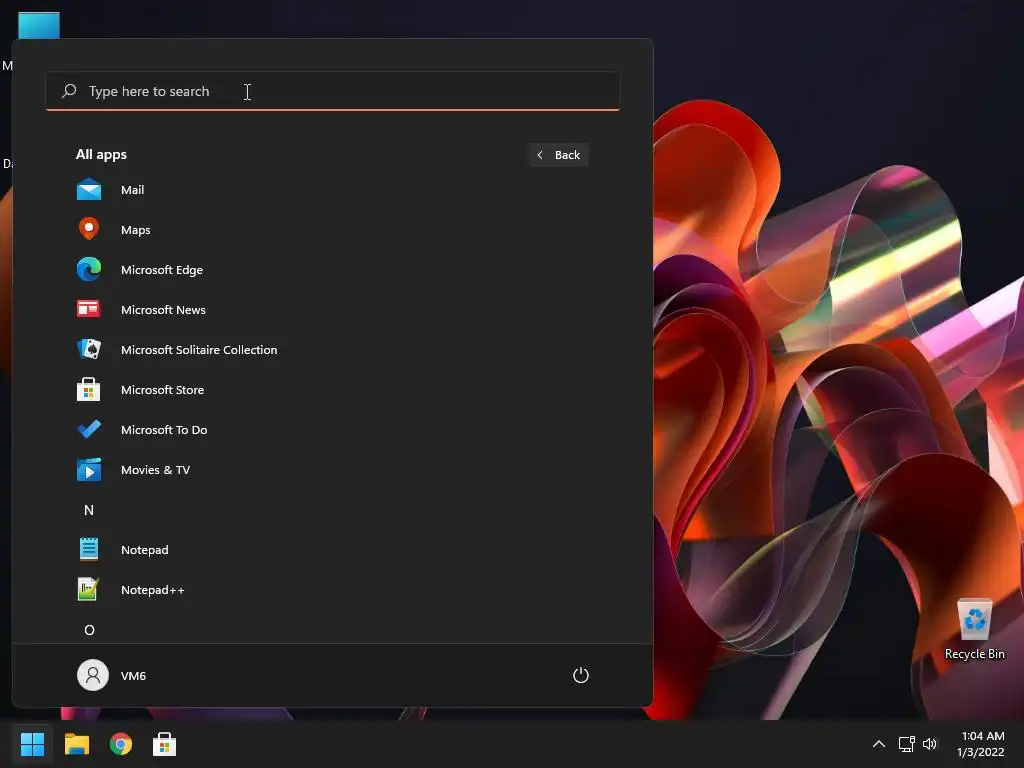
Task: Click the VM6 user name text
Action: [x=133, y=676]
